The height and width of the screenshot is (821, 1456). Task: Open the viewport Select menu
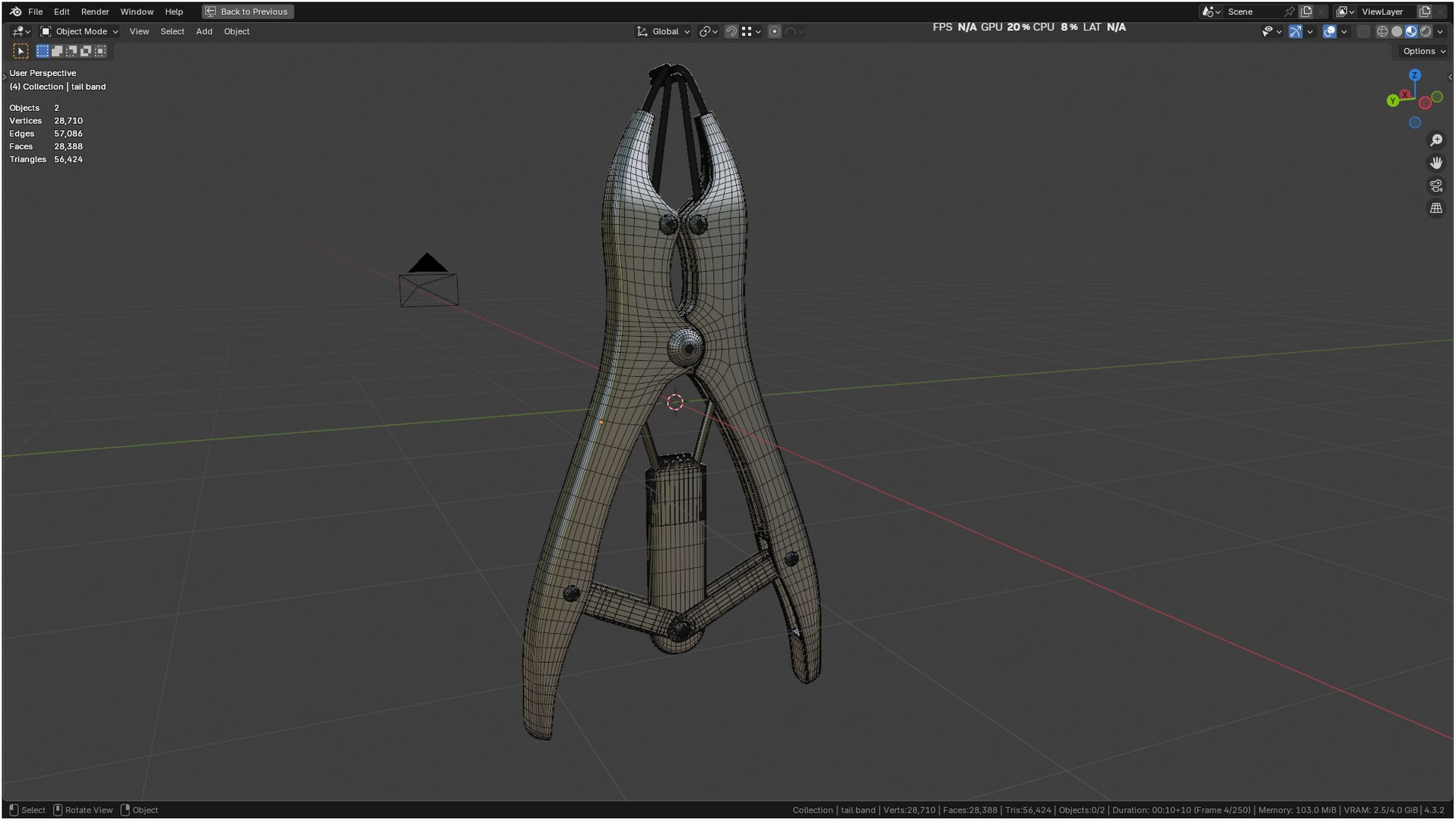[173, 31]
